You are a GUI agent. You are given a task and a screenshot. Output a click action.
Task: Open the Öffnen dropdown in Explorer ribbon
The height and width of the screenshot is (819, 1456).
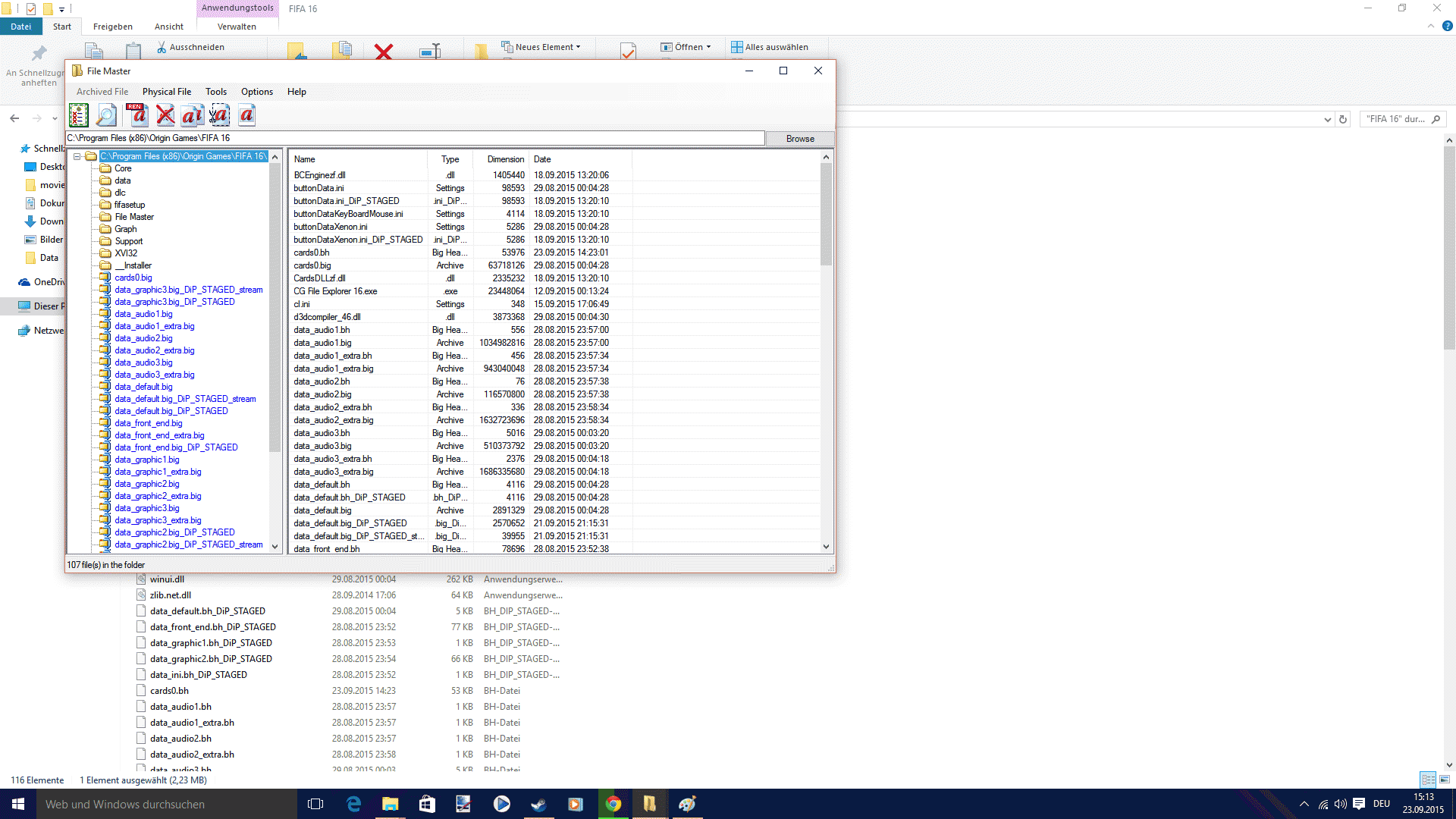point(686,47)
